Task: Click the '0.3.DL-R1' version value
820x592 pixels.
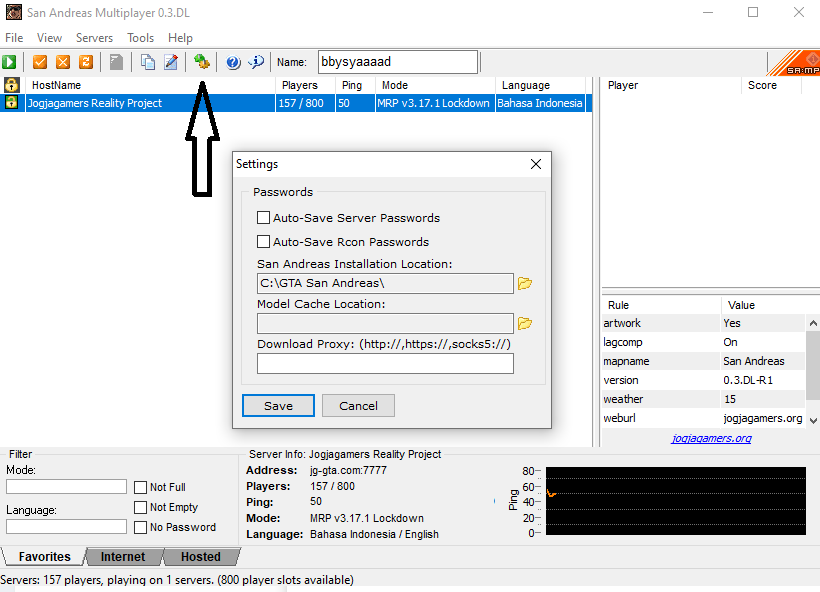Action: coord(748,380)
